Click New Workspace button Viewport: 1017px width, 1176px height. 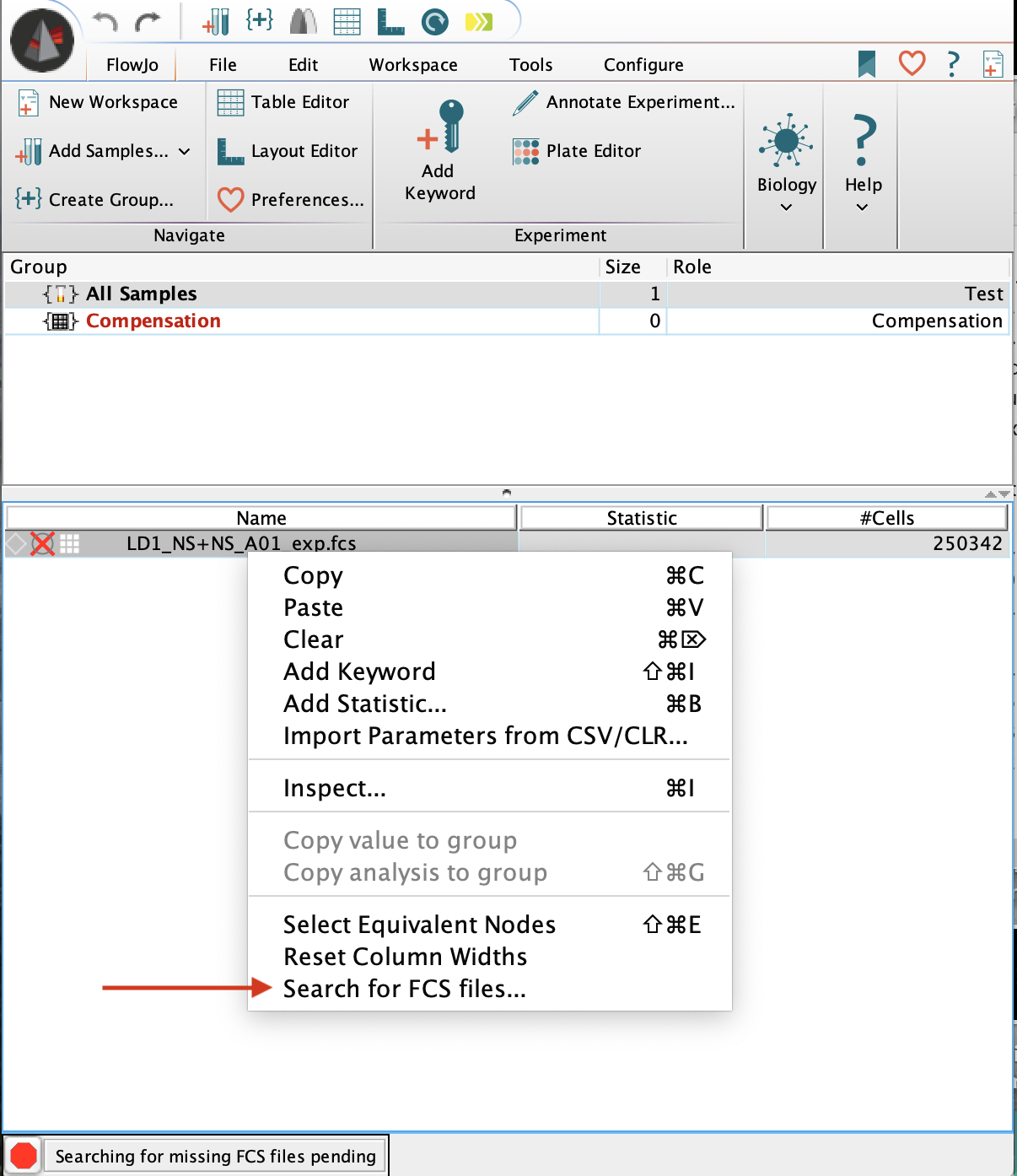coord(98,103)
